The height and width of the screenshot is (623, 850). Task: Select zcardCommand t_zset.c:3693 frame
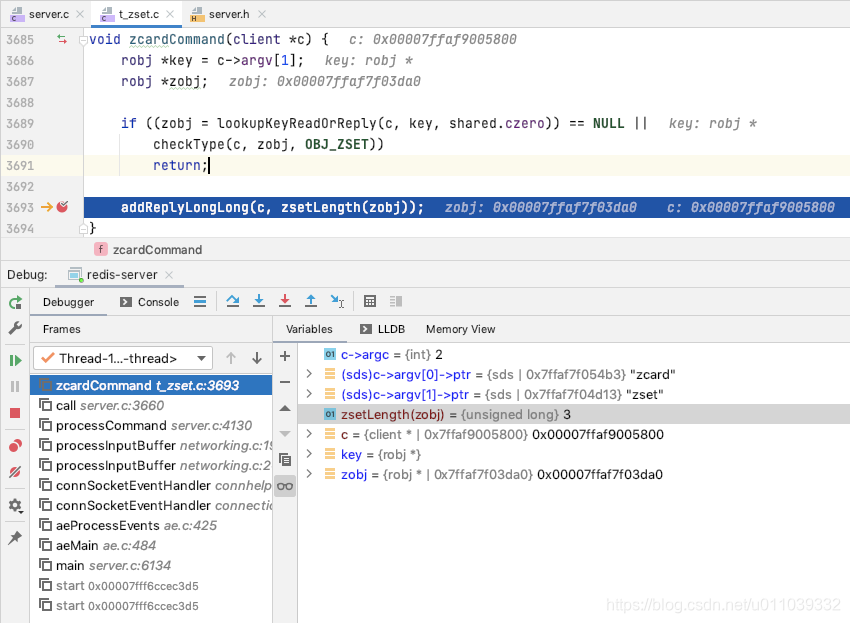151,385
